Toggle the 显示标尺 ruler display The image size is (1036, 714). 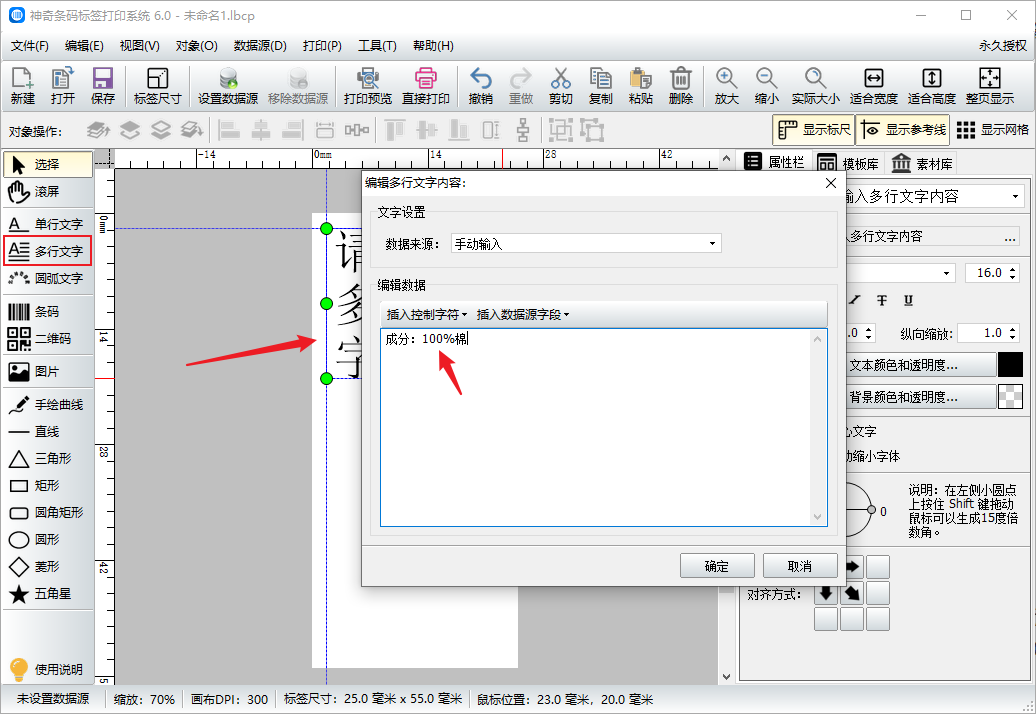(x=814, y=130)
